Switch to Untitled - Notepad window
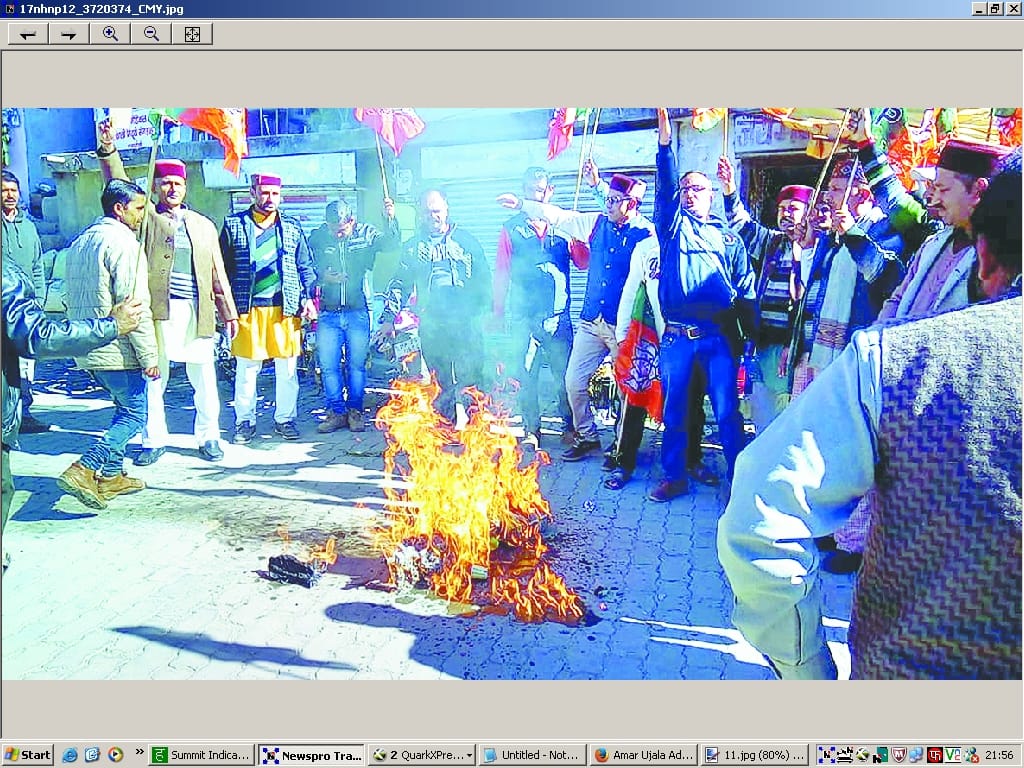 click(532, 755)
